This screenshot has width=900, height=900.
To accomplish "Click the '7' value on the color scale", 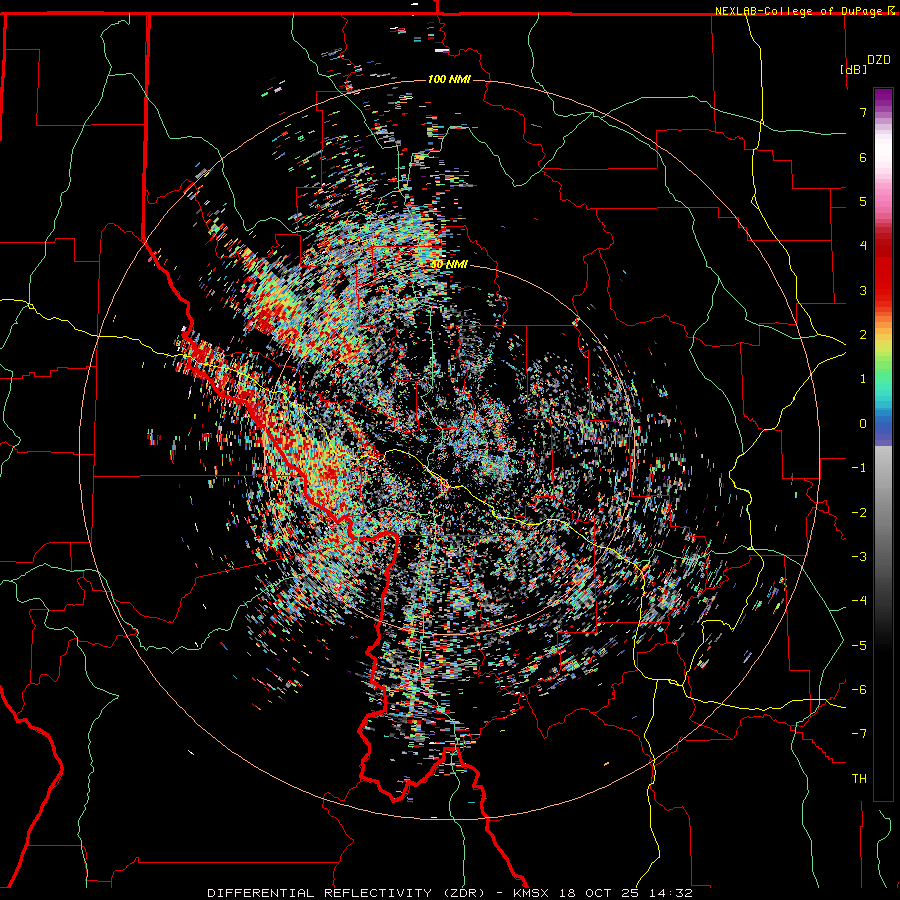I will coord(863,112).
